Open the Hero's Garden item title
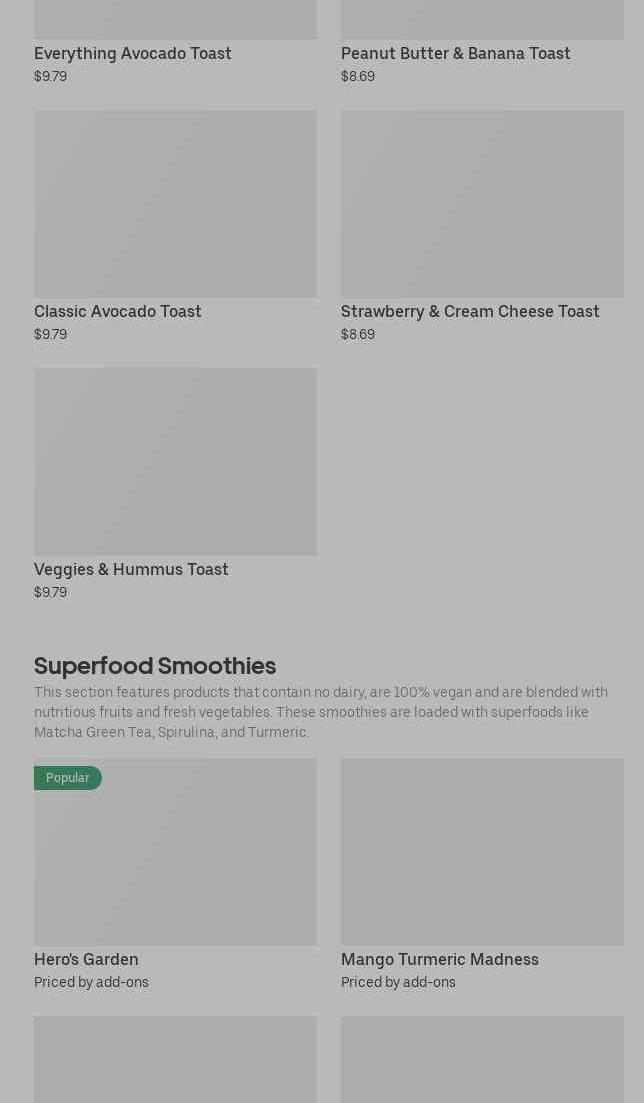Screen dimensions: 644x1103 [86, 959]
